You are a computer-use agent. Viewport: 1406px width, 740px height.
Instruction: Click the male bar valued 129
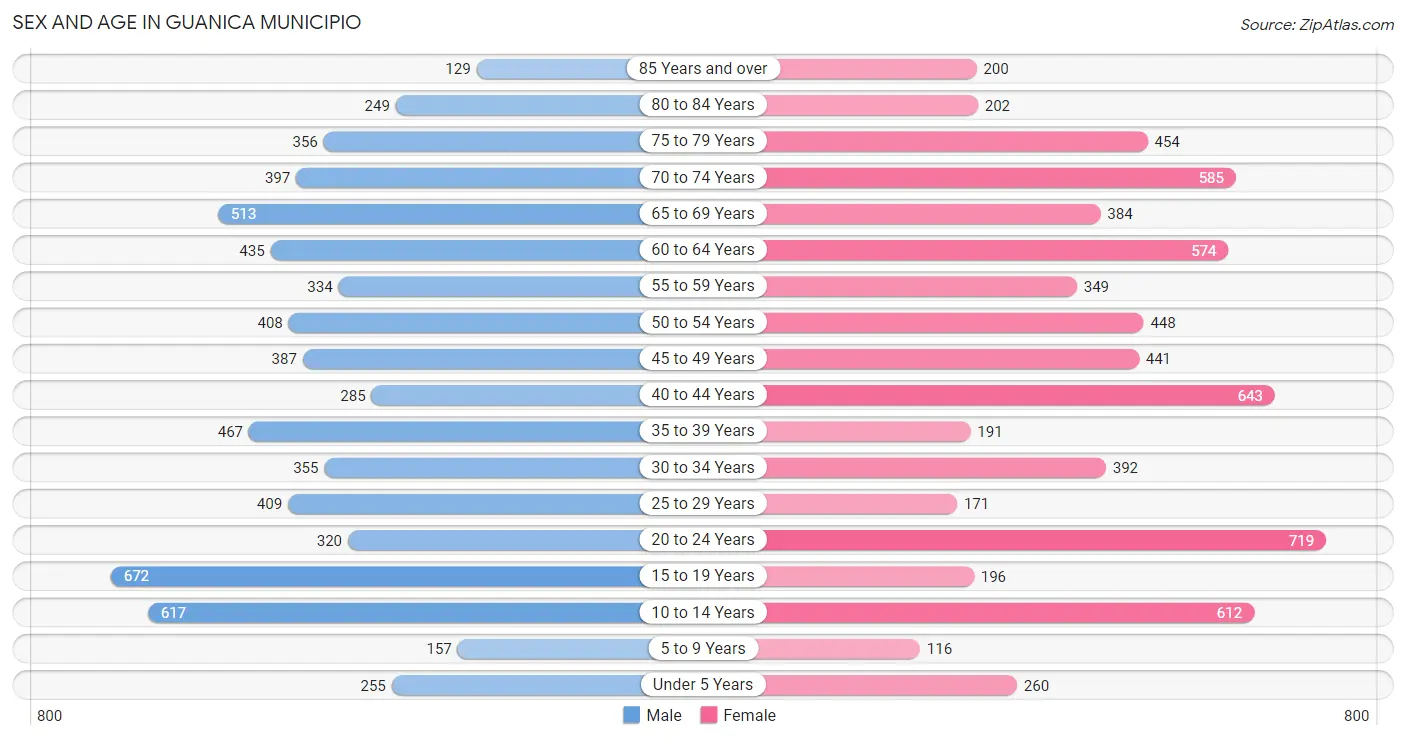click(590, 68)
